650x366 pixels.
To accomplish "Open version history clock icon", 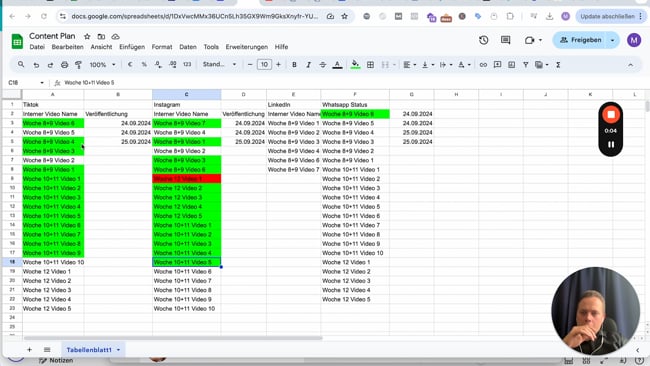I will click(x=483, y=40).
